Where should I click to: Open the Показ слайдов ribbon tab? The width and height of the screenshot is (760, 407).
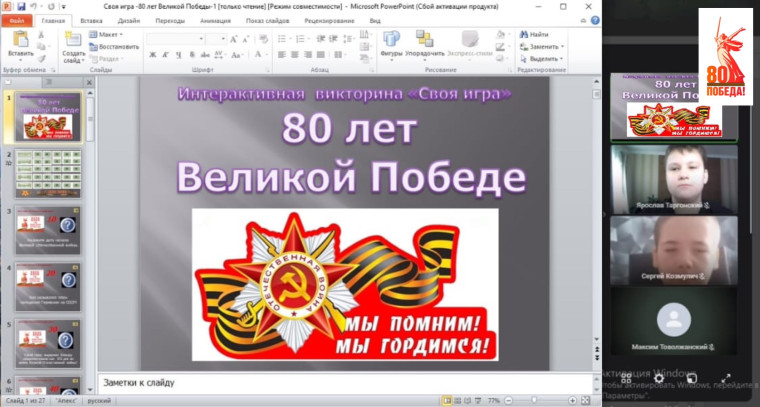pyautogui.click(x=268, y=21)
